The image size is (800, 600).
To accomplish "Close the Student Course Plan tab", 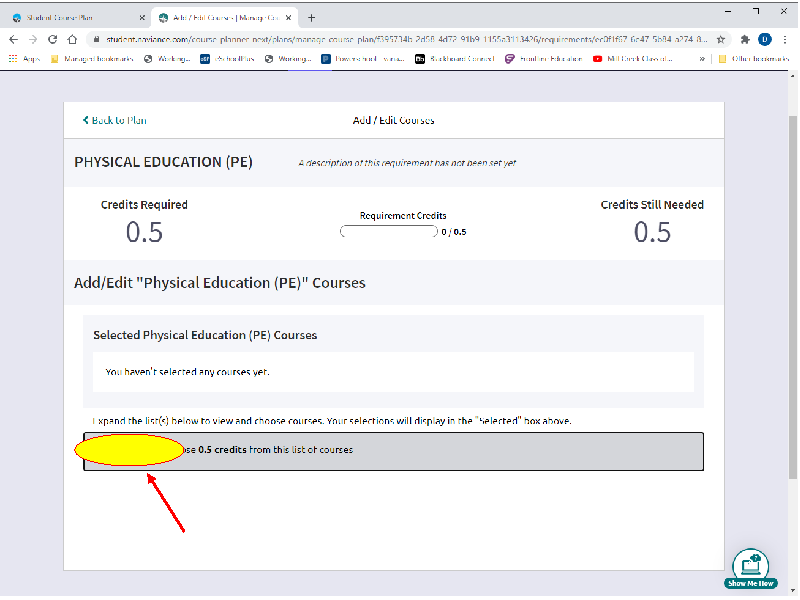I will [x=142, y=18].
